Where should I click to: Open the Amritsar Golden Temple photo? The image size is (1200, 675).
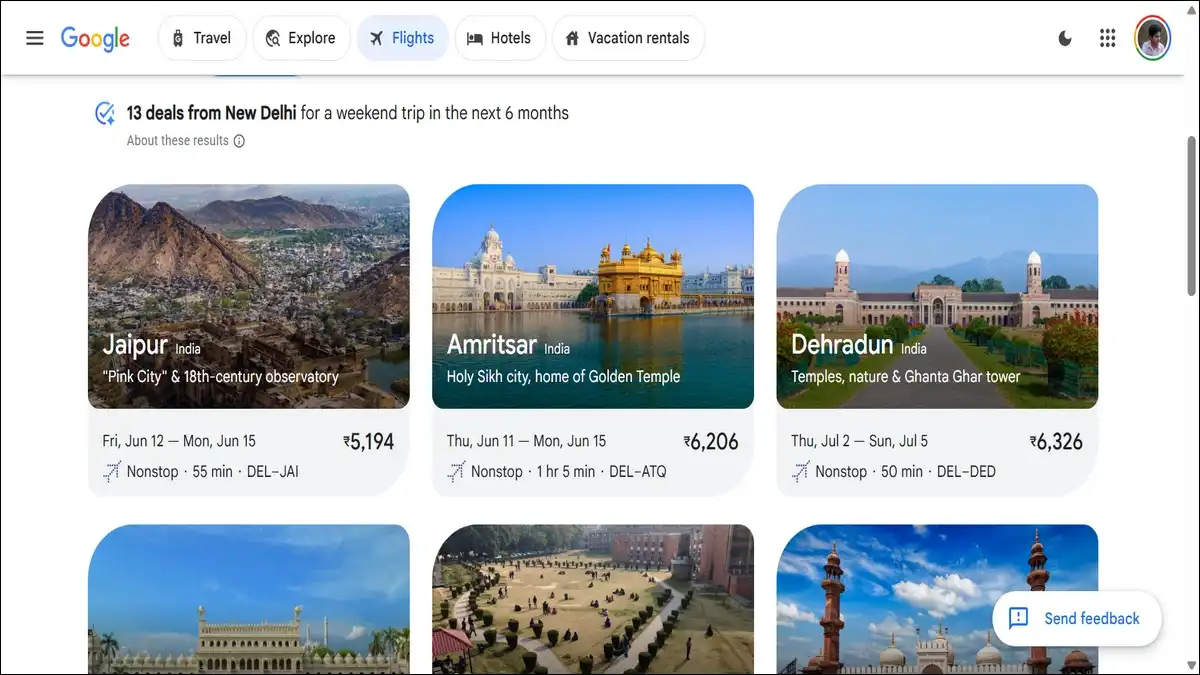click(593, 296)
